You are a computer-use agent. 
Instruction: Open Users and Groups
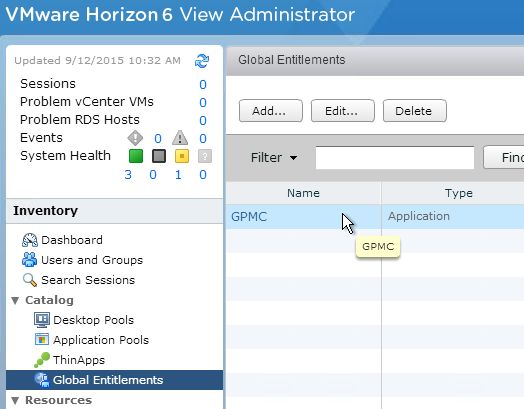click(x=92, y=260)
